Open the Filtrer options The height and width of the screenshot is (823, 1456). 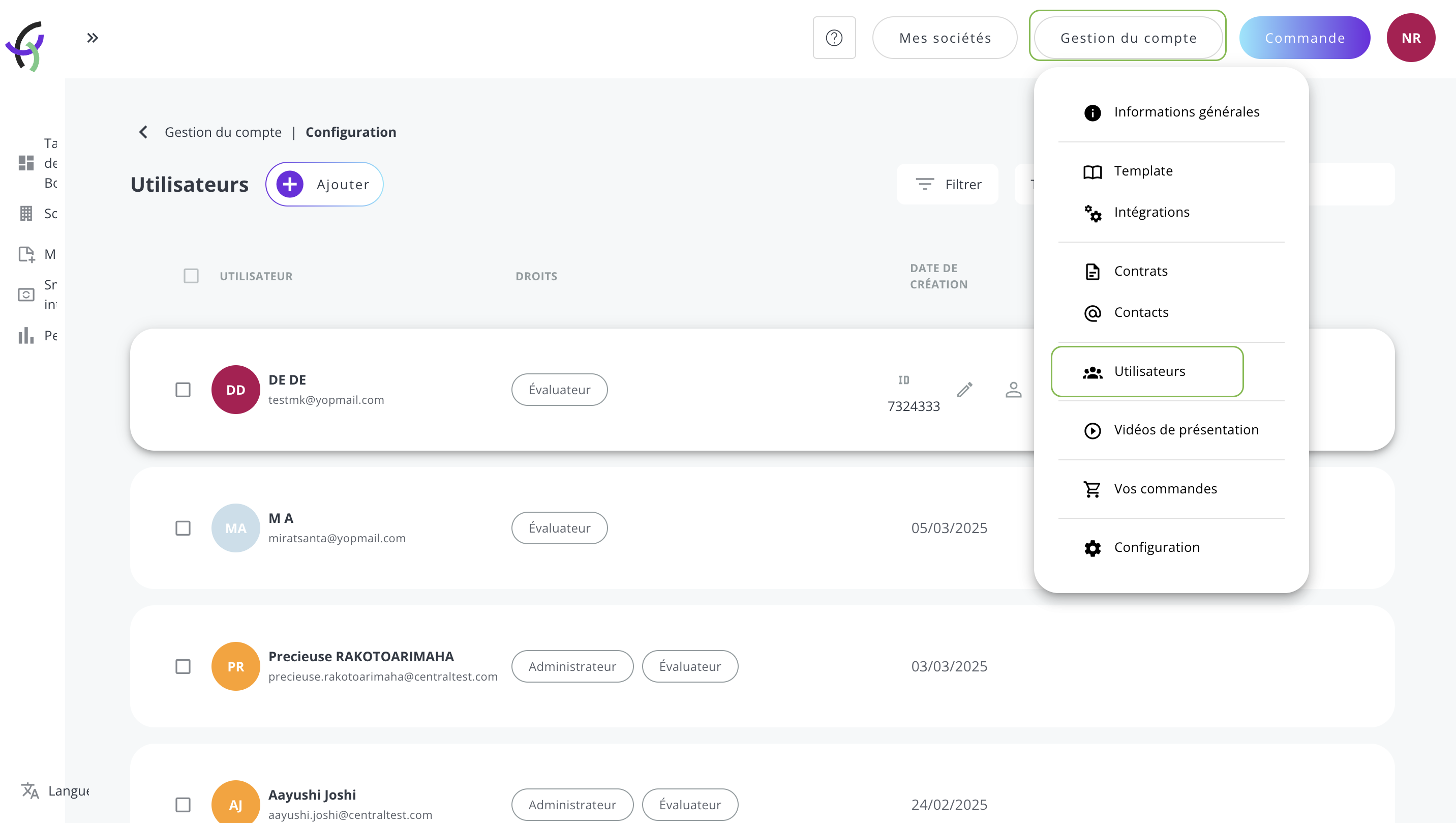(x=948, y=185)
